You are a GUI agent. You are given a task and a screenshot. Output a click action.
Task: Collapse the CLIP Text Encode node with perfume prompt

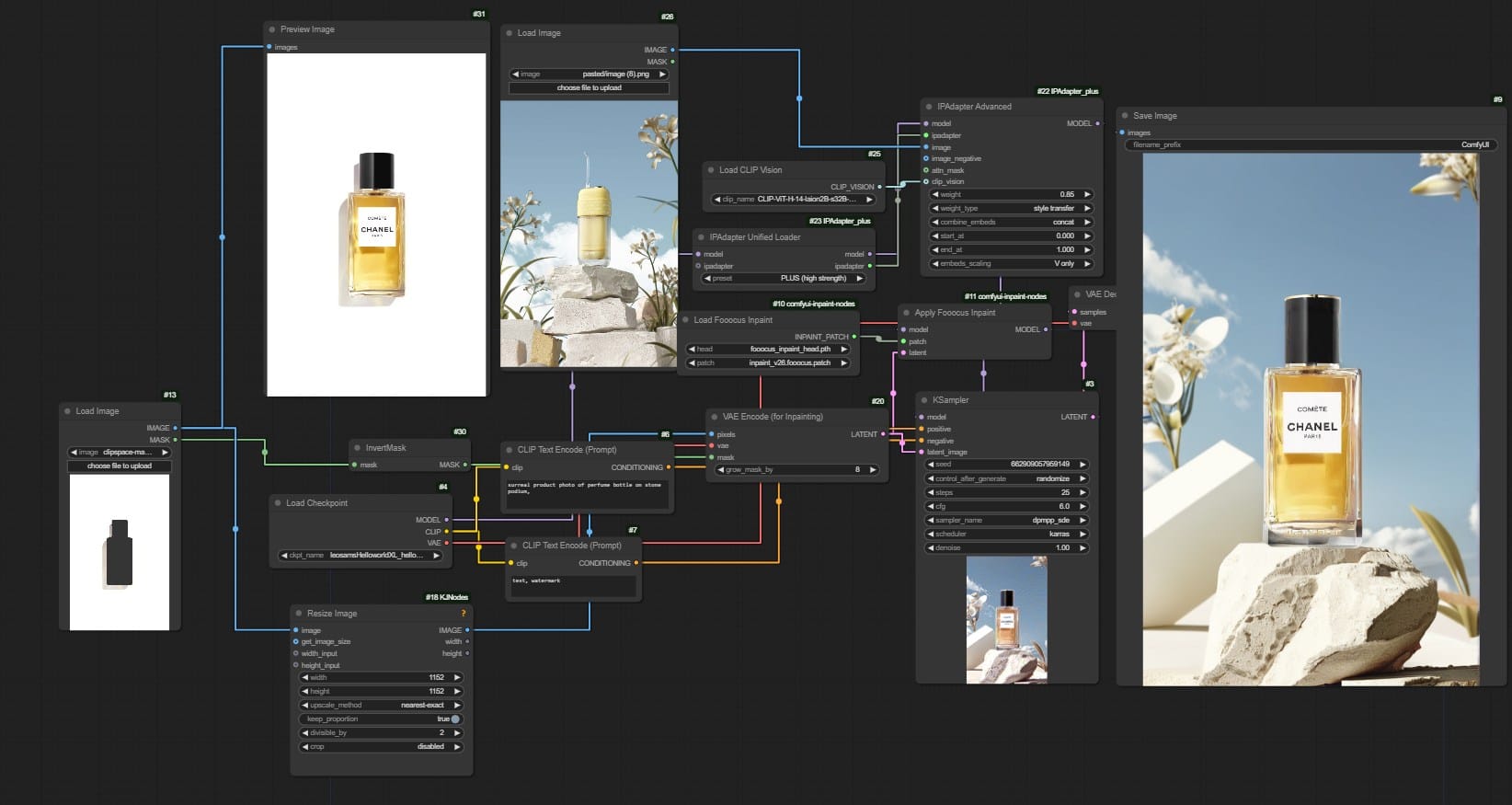pyautogui.click(x=509, y=450)
